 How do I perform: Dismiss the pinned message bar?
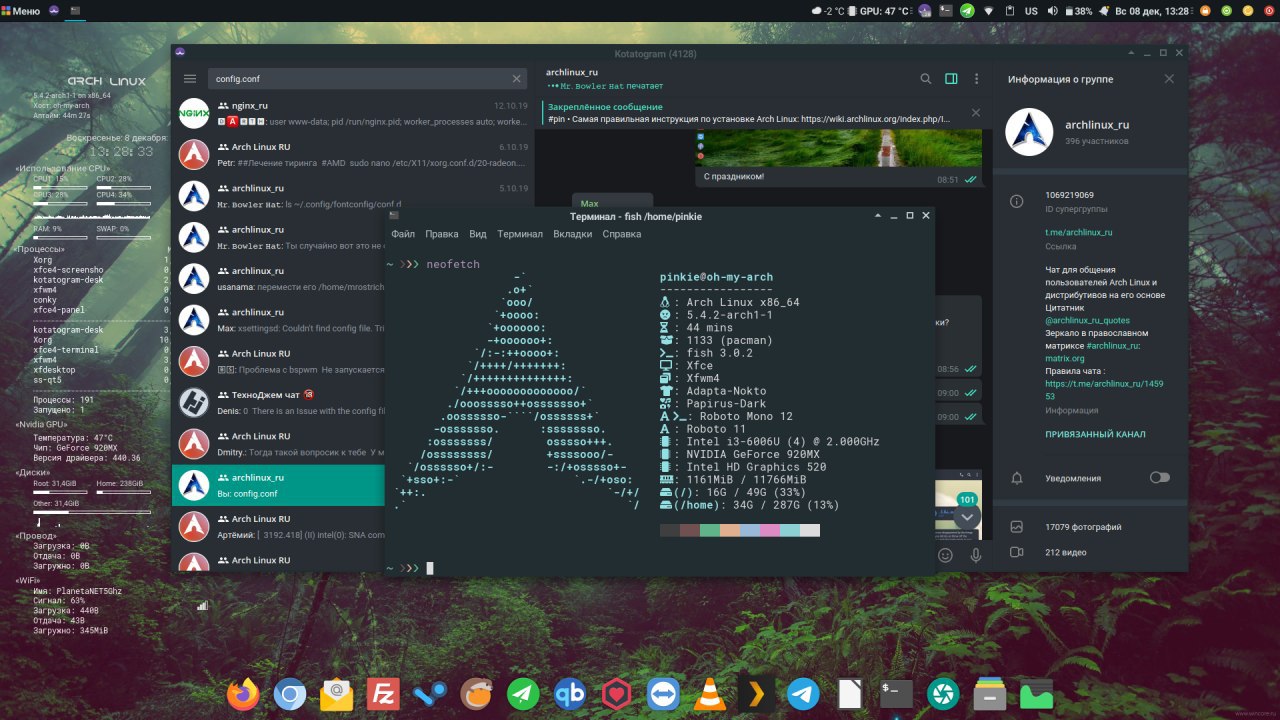pyautogui.click(x=976, y=113)
